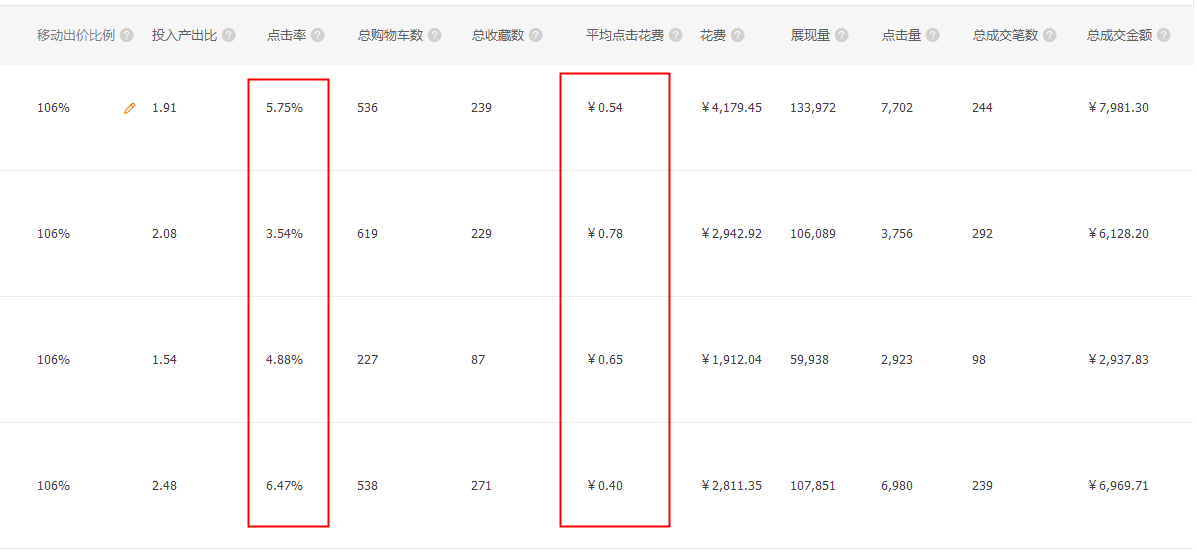Click the 点击率 column header text
This screenshot has width=1197, height=555.
[286, 35]
